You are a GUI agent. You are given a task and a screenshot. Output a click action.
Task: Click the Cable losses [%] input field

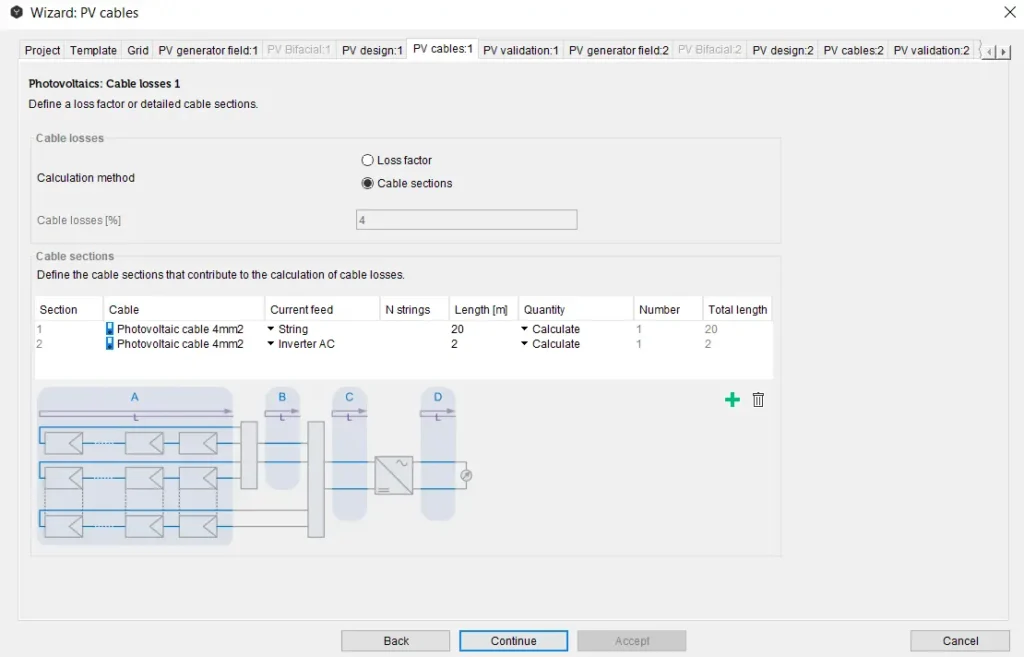[466, 220]
